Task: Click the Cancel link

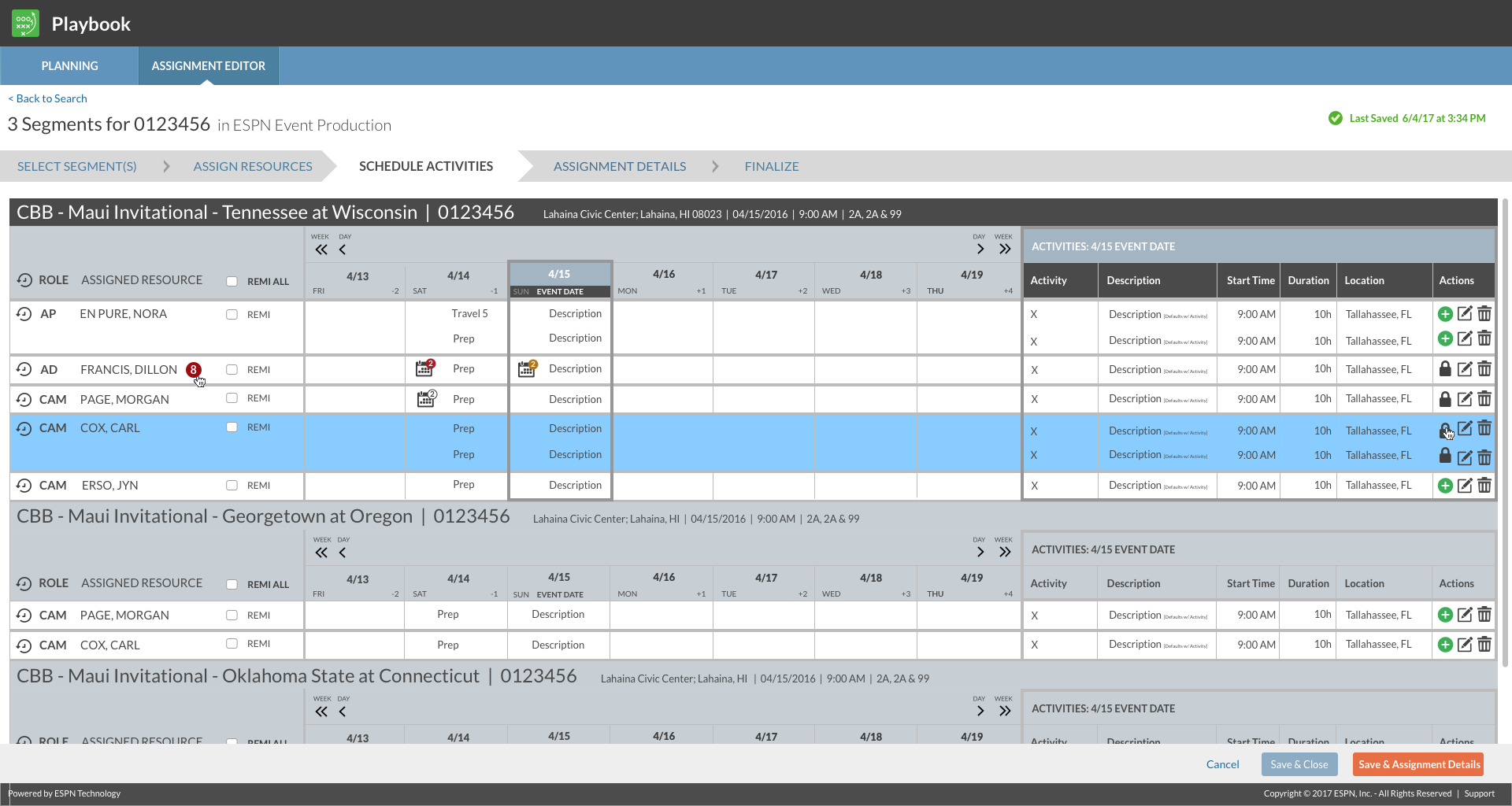Action: tap(1223, 764)
